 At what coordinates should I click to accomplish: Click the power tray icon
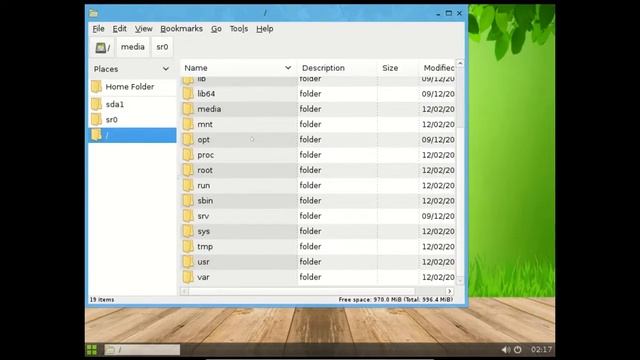coord(518,350)
